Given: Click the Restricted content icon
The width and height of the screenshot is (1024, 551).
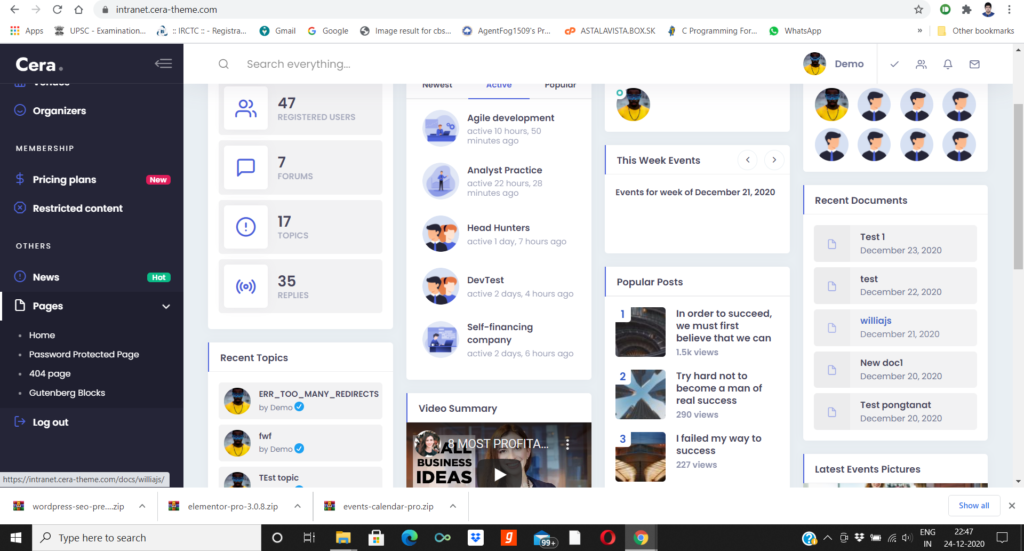Looking at the screenshot, I should 20,208.
